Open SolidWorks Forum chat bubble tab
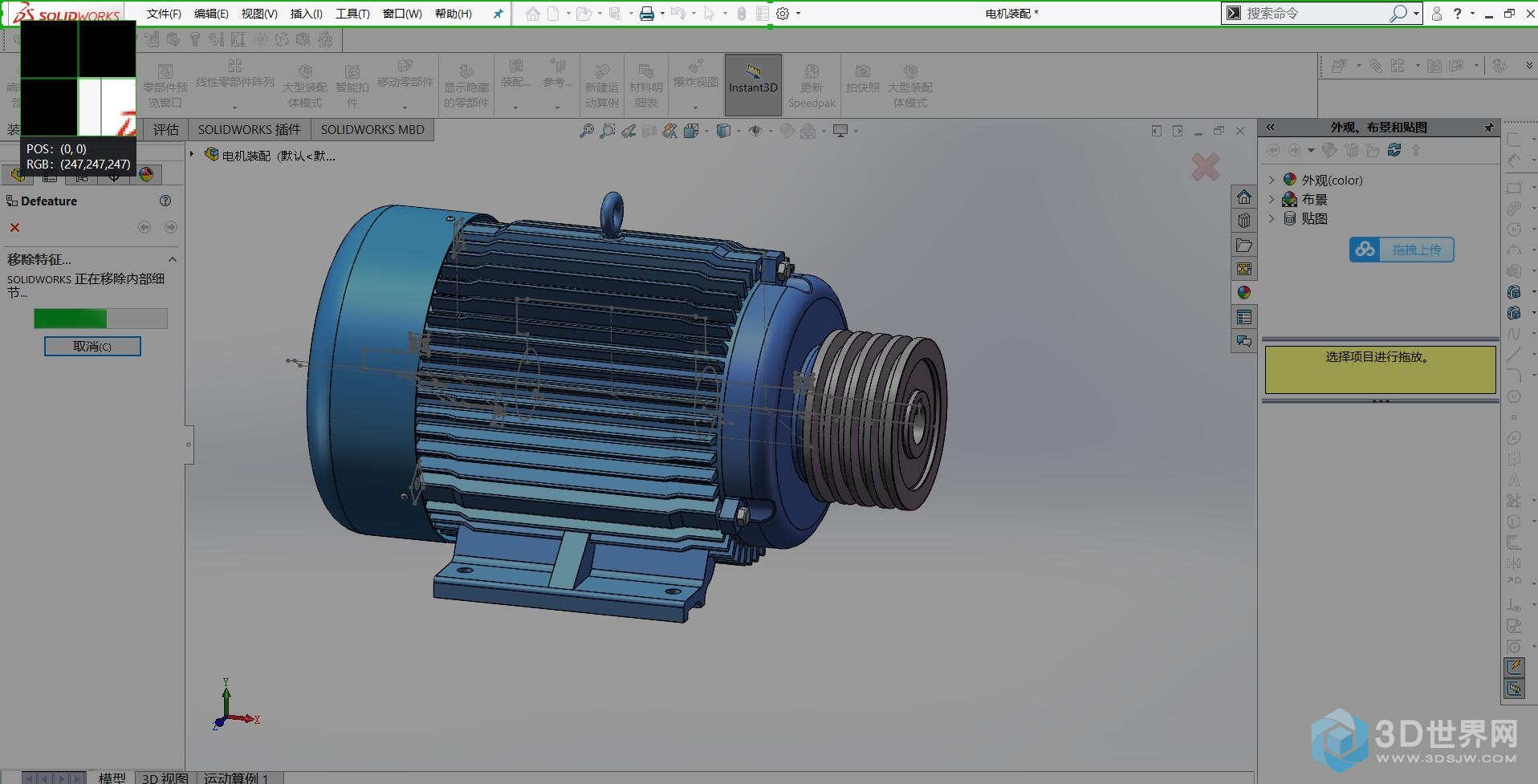 1243,341
